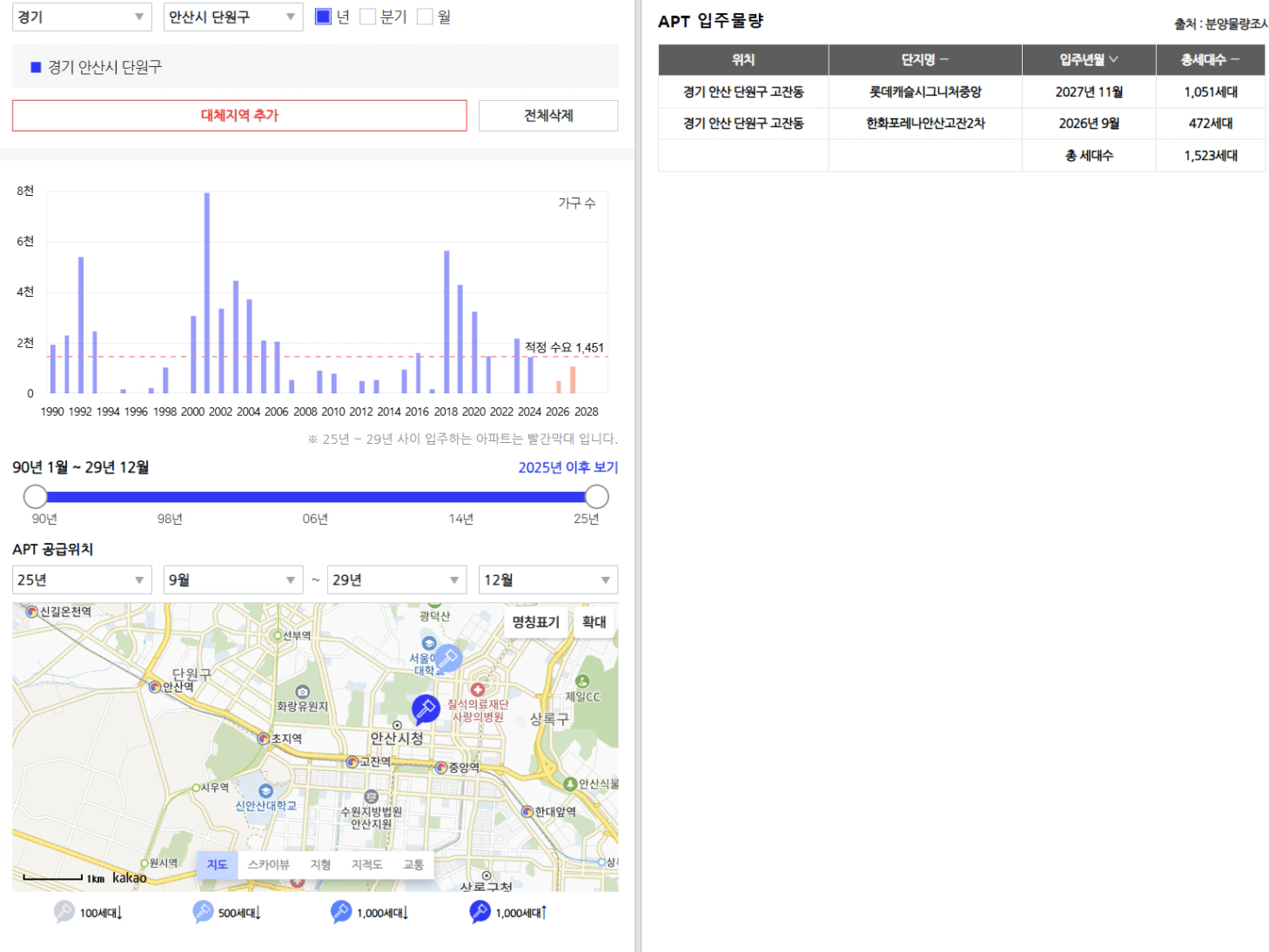The width and height of the screenshot is (1269, 952).
Task: Open the 25년 start year dropdown
Action: click(x=82, y=580)
